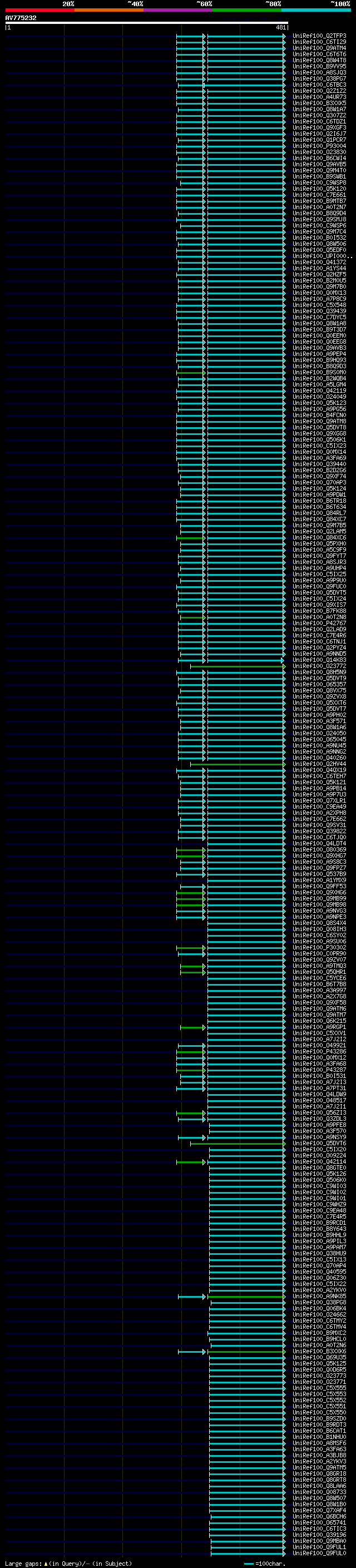Click the UniRef100_O65357 label
The height and width of the screenshot is (1568, 356).
pos(319,684)
